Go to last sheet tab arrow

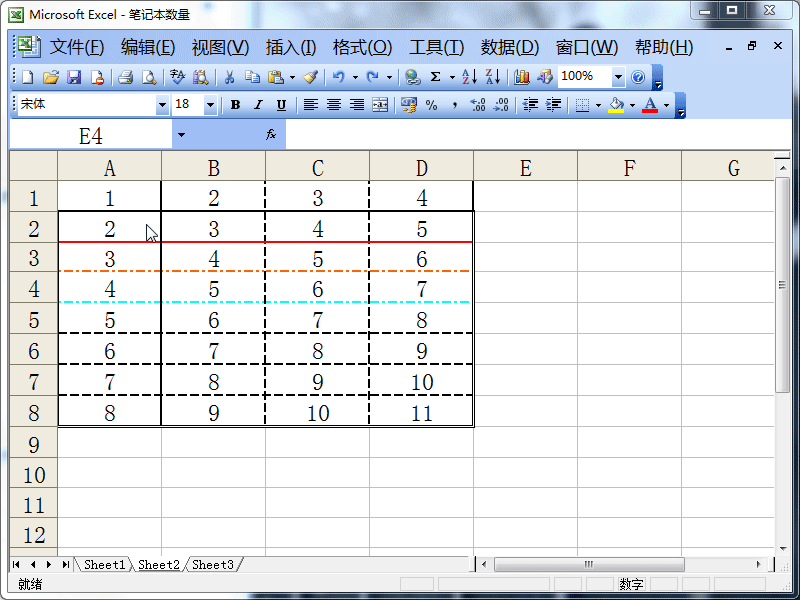coord(66,564)
